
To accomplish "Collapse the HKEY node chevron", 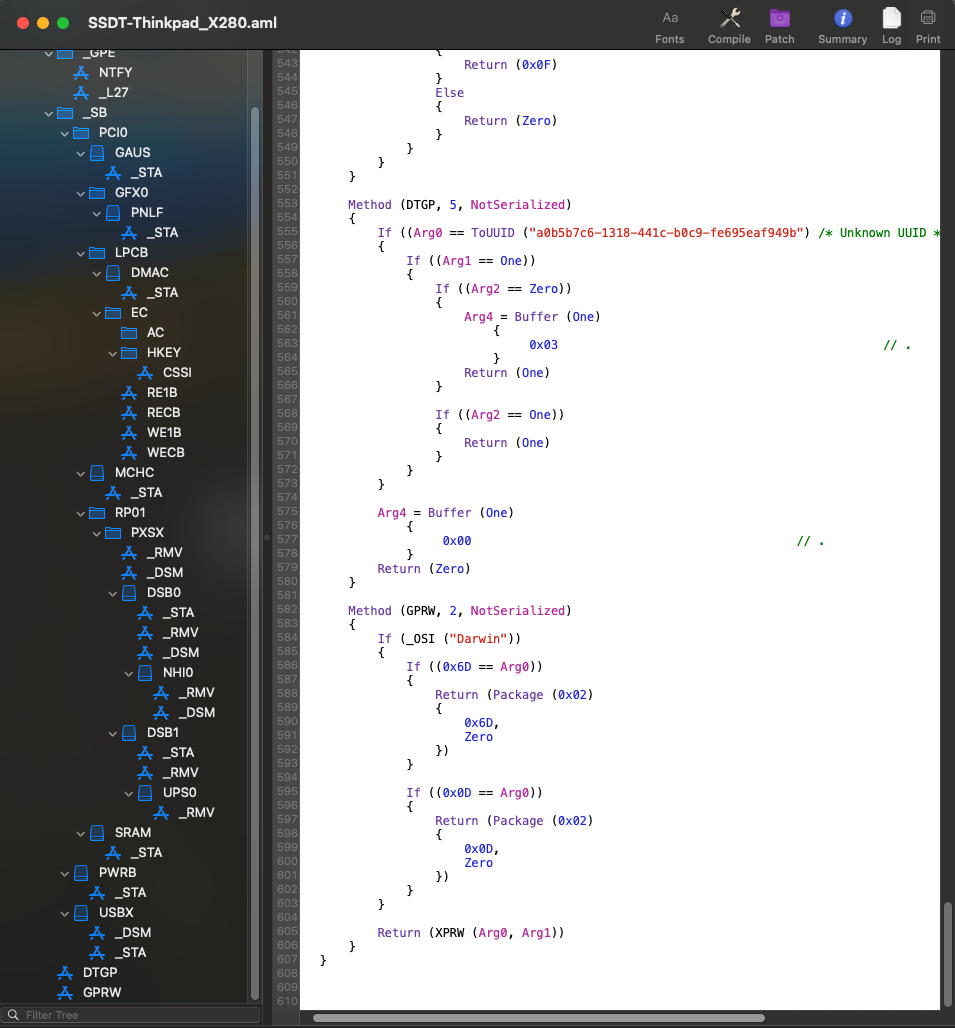I will 113,353.
